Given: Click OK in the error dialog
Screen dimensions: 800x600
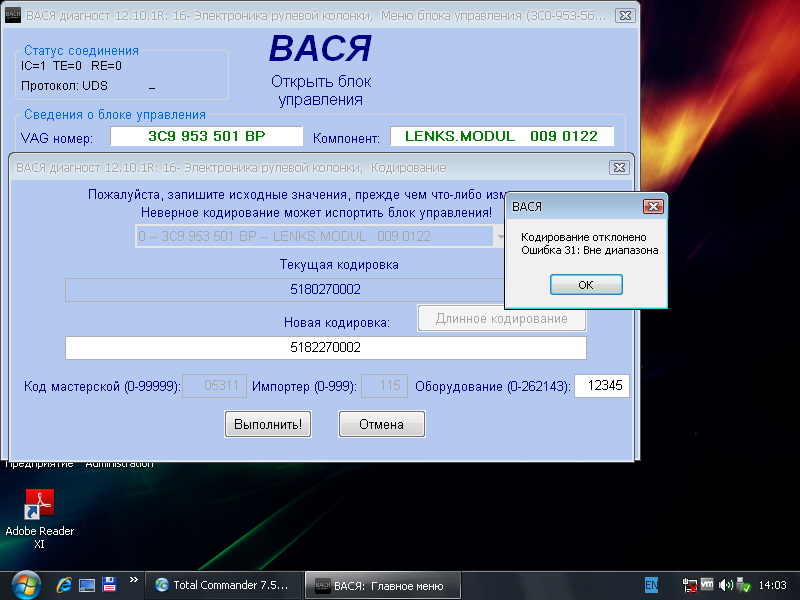Looking at the screenshot, I should coord(586,285).
